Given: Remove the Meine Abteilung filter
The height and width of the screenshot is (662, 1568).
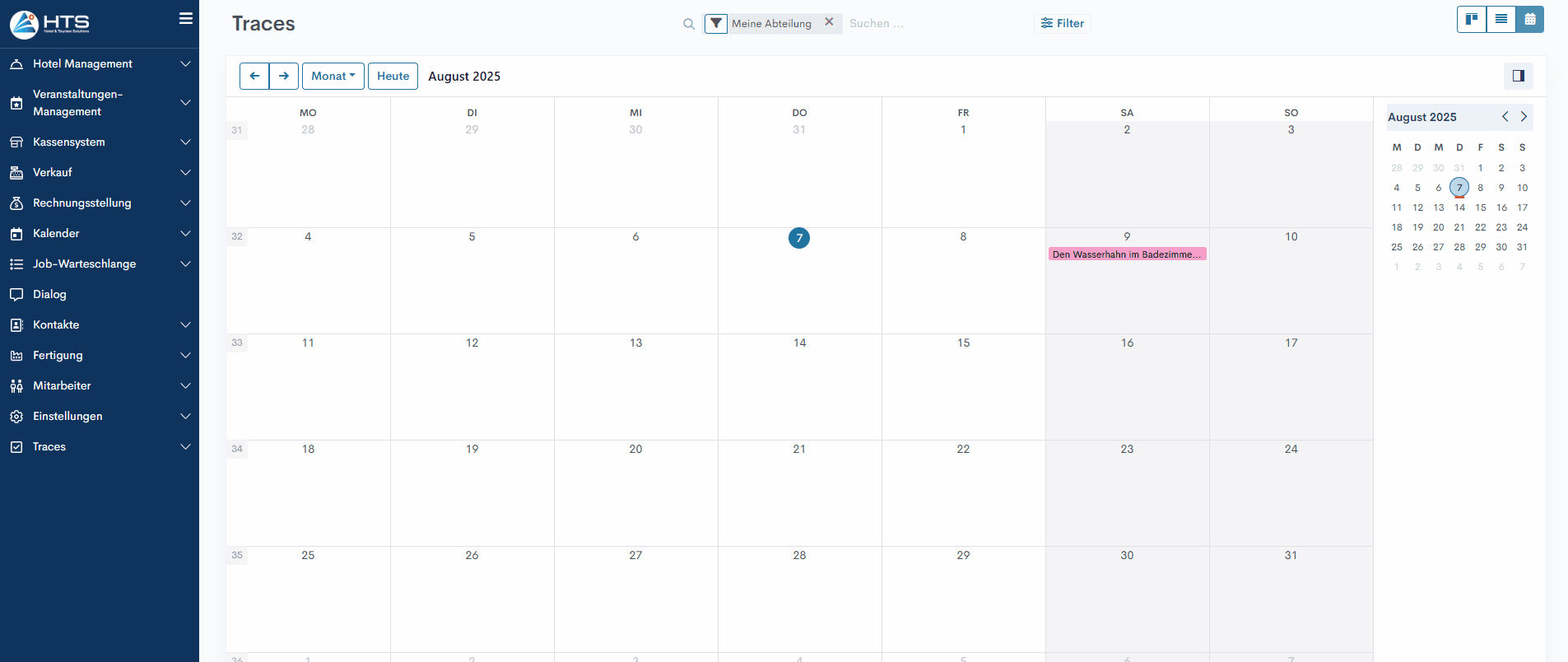Looking at the screenshot, I should click(x=829, y=22).
